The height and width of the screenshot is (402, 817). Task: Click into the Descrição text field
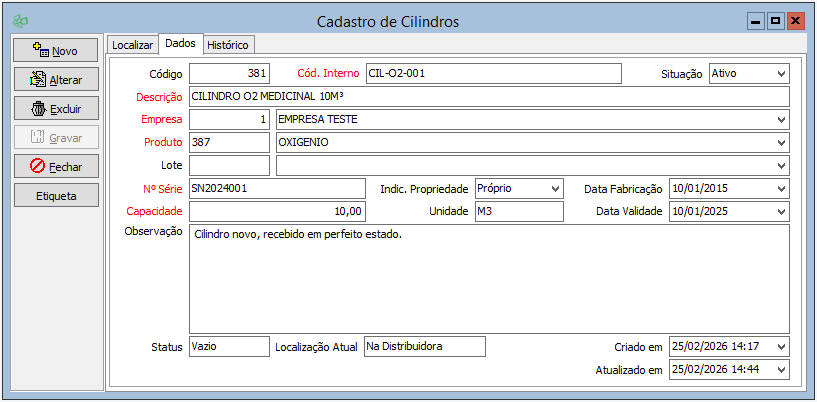[488, 96]
